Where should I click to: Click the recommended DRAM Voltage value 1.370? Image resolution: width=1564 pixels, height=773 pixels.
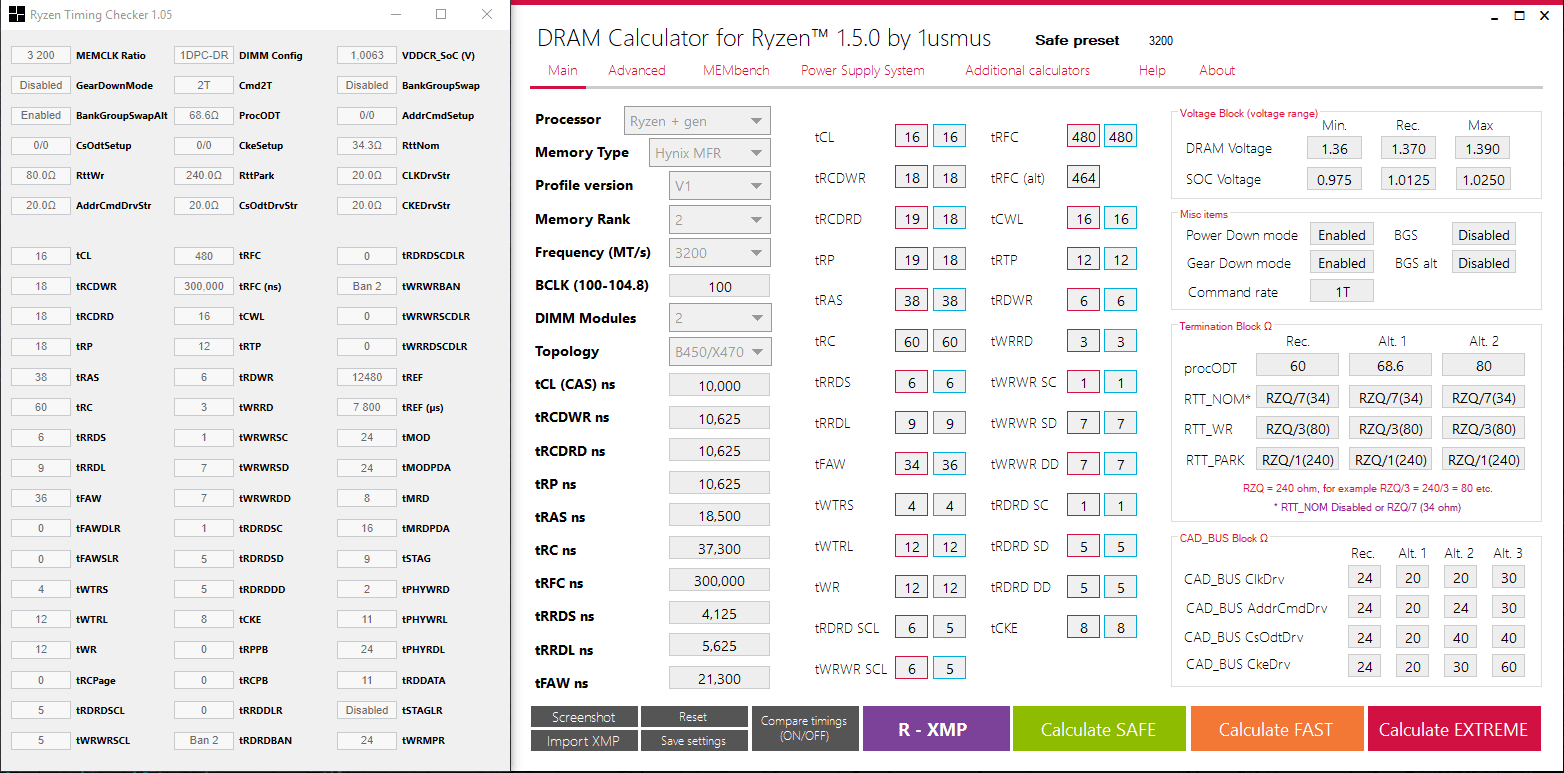(x=1408, y=148)
